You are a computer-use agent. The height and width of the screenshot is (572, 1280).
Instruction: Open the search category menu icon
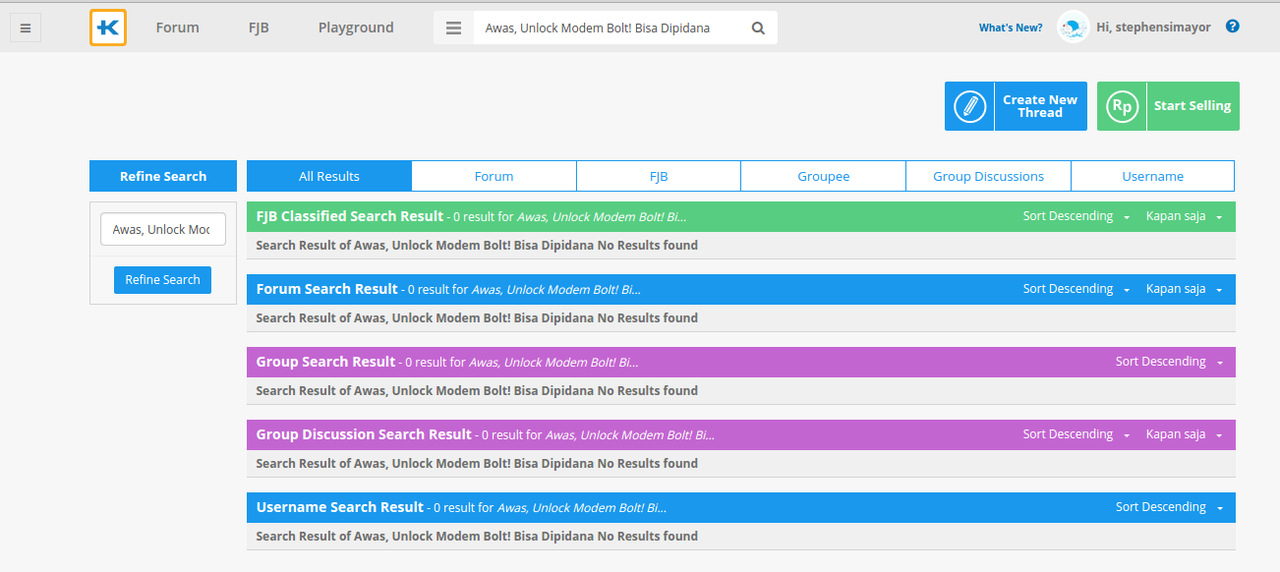[x=453, y=28]
